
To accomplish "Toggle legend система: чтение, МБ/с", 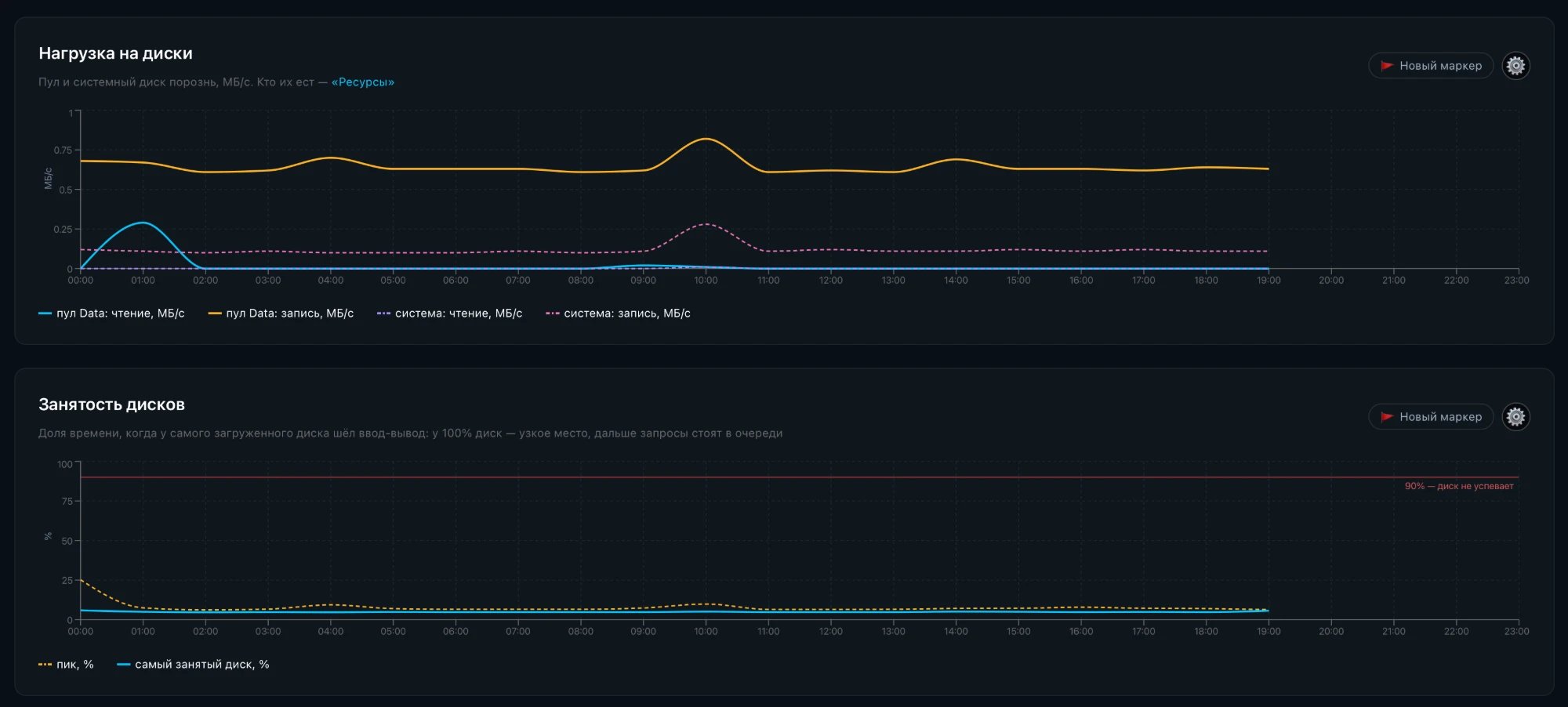I will point(449,314).
